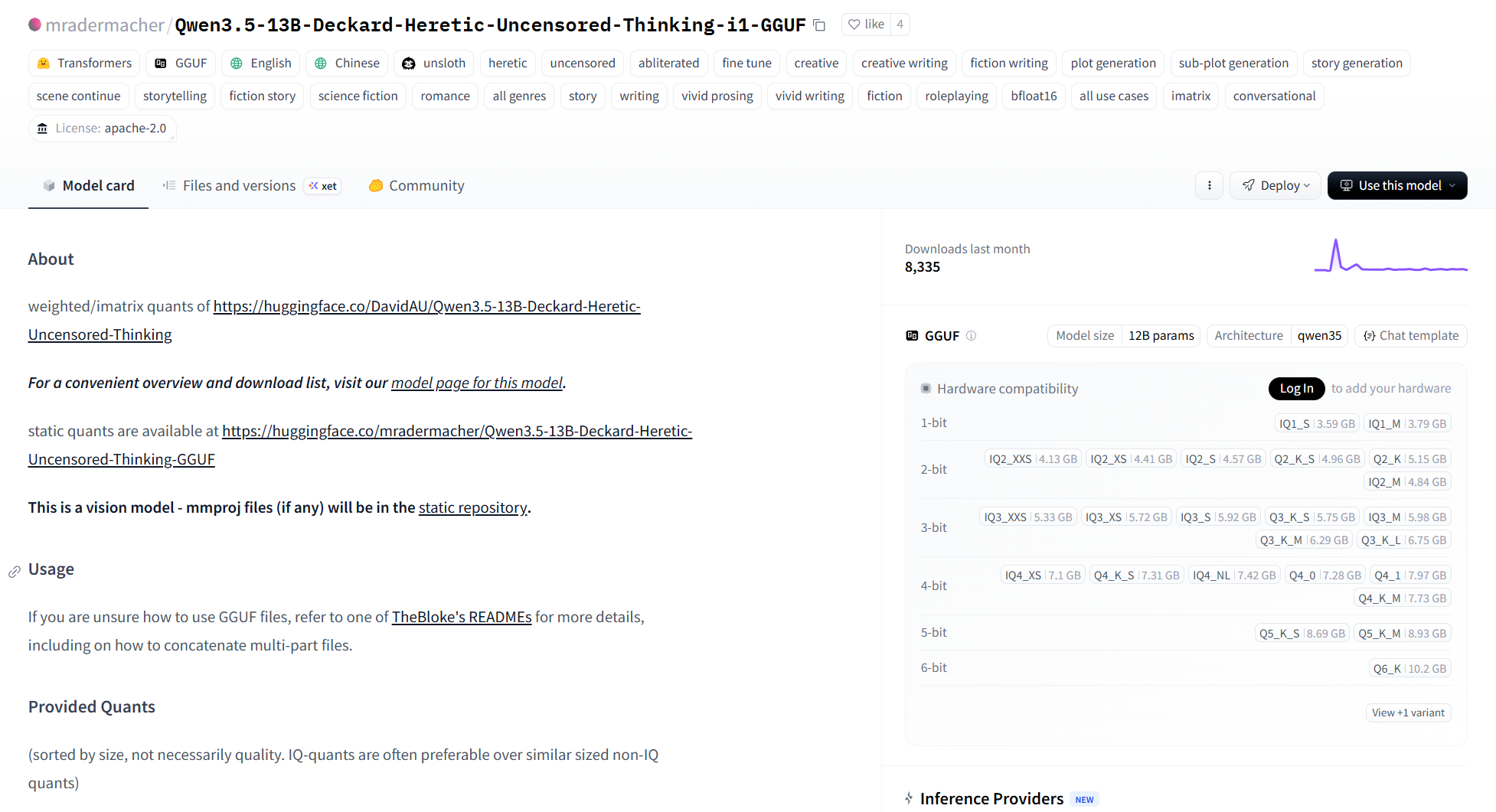
Task: Switch to the Model card tab
Action: tap(89, 186)
